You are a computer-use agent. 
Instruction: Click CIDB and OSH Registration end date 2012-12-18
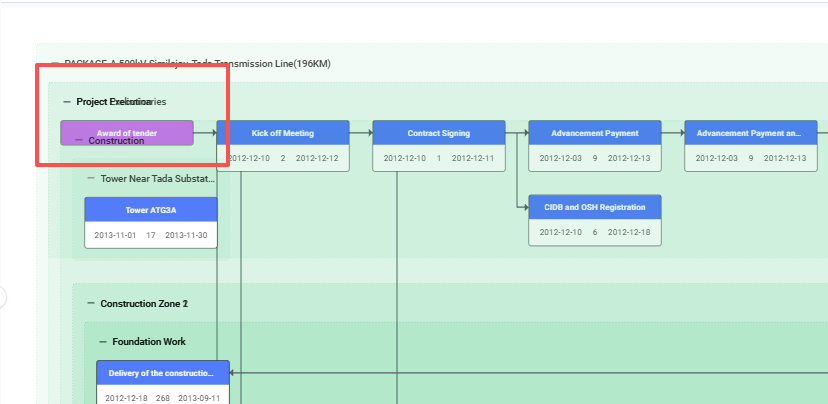pos(629,232)
